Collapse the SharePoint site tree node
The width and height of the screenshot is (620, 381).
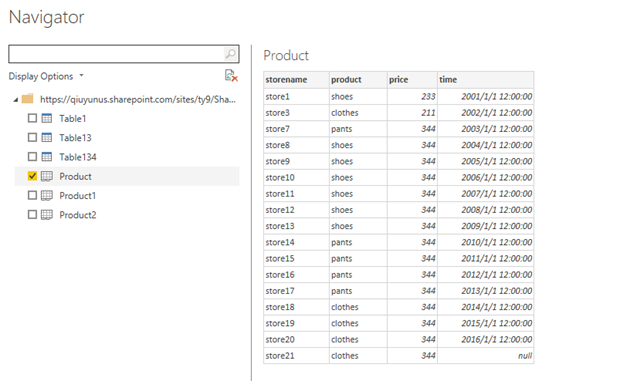[x=15, y=100]
